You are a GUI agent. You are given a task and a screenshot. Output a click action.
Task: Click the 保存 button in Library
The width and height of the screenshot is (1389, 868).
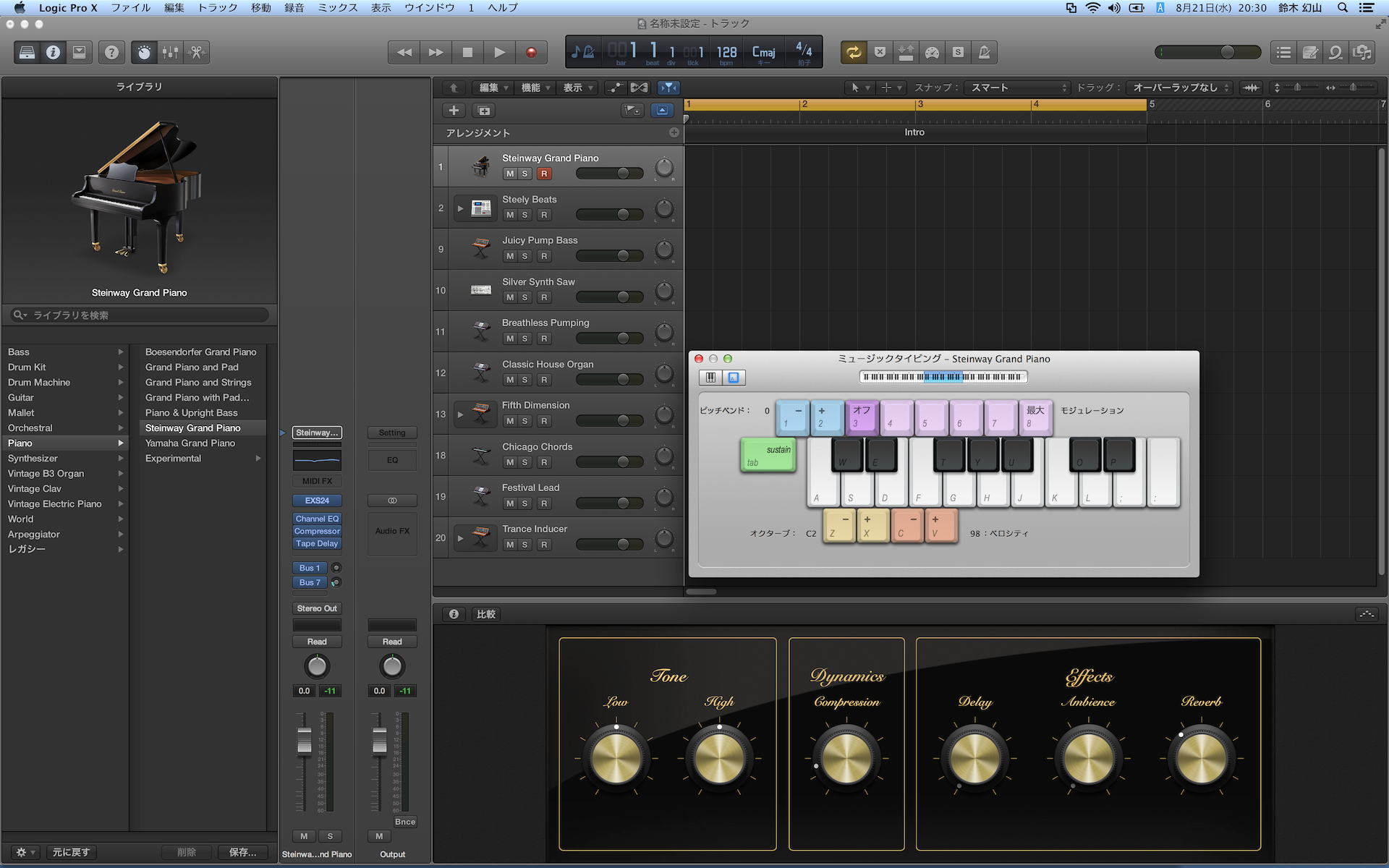242,852
